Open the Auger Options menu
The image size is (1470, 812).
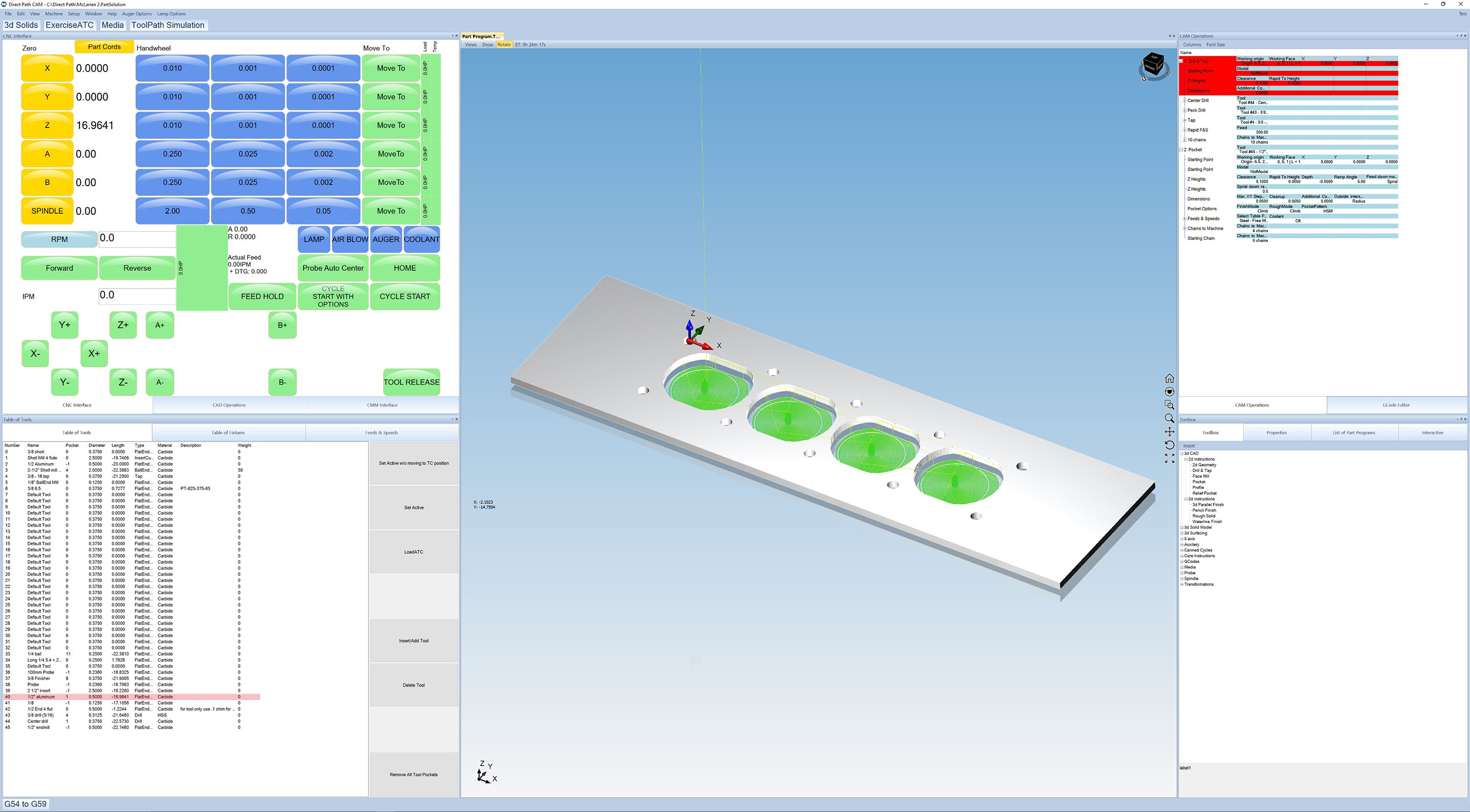click(x=137, y=14)
